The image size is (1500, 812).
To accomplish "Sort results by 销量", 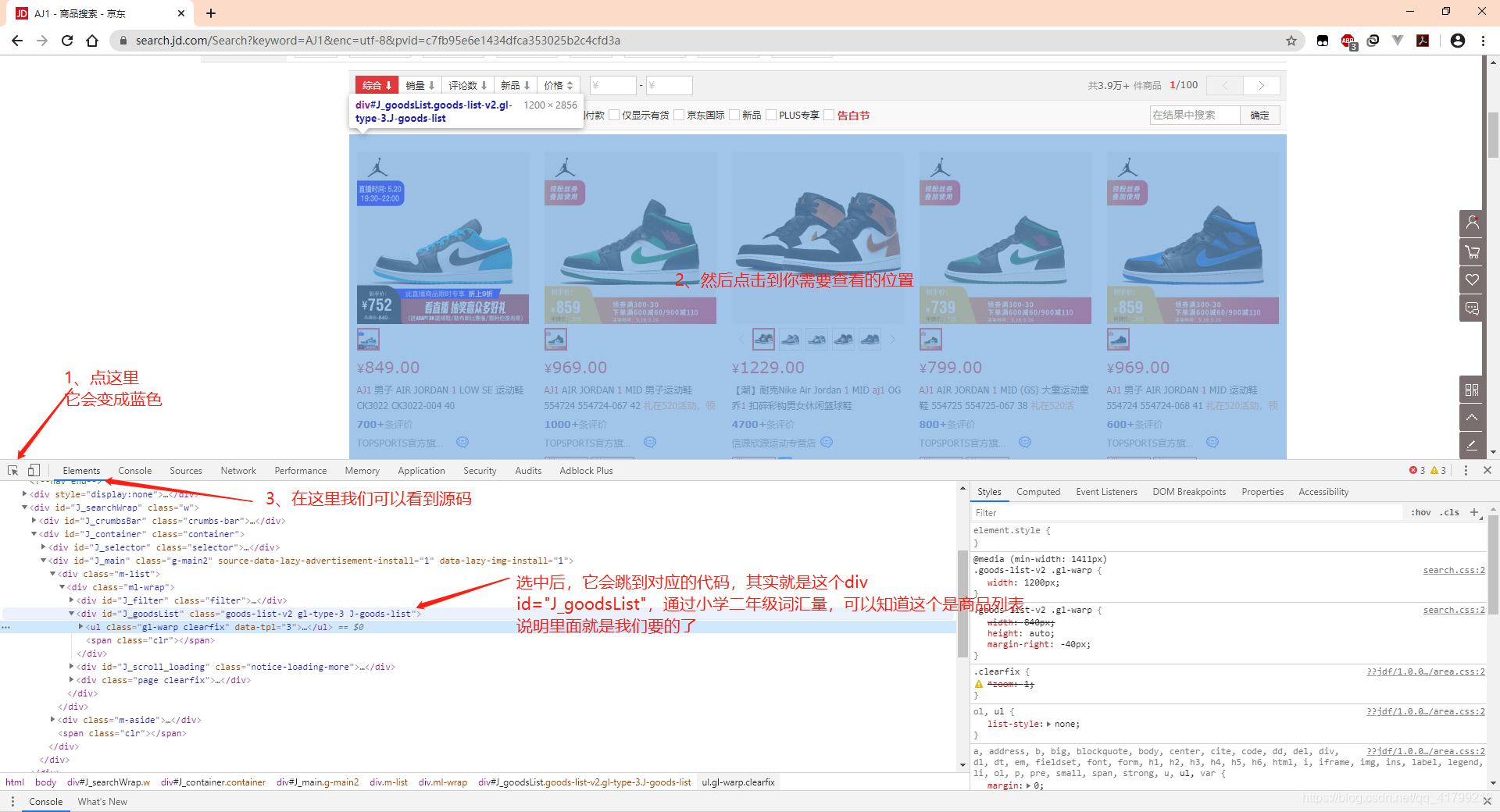I will (x=420, y=85).
